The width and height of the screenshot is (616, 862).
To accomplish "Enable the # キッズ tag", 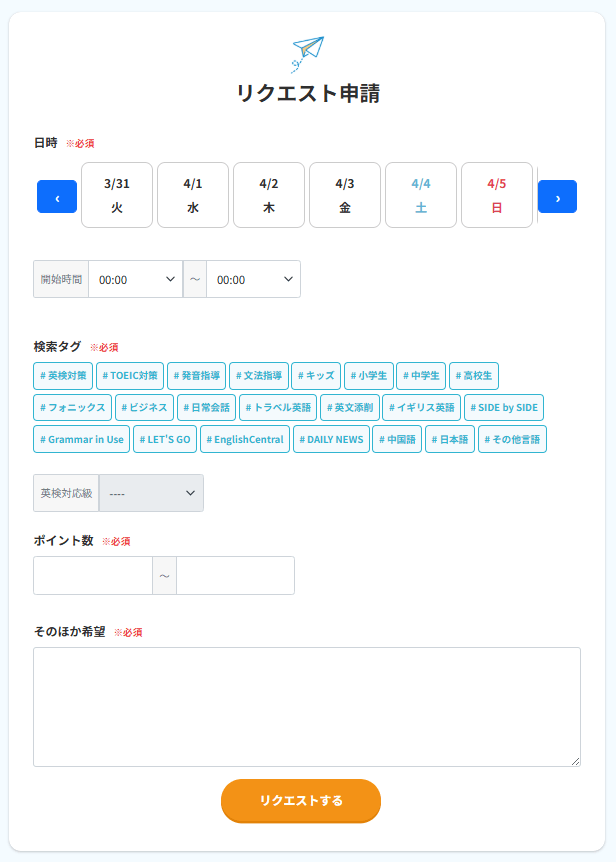I will coord(317,376).
